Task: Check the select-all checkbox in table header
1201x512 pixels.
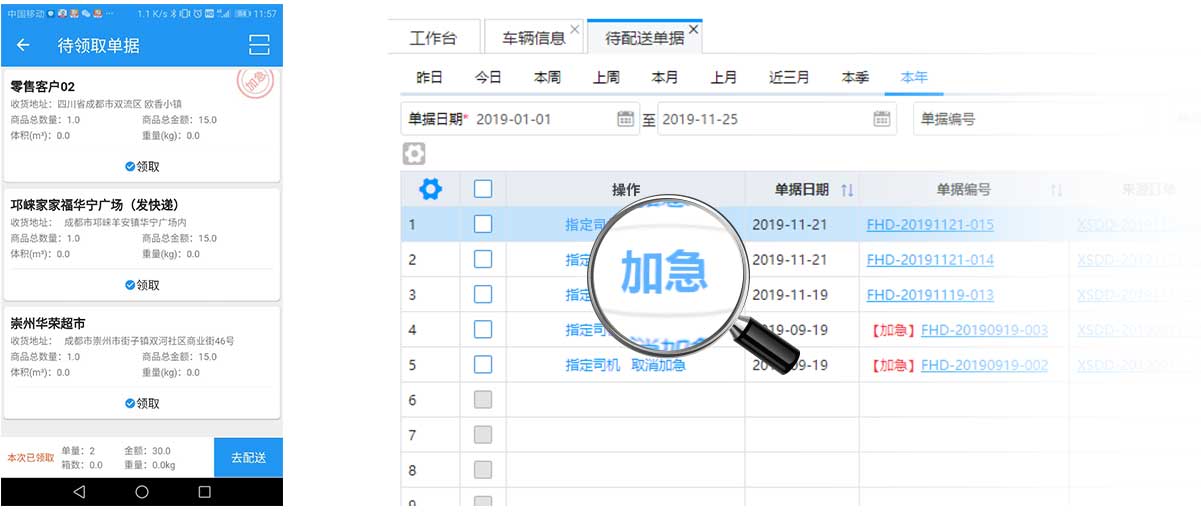Action: 483,189
